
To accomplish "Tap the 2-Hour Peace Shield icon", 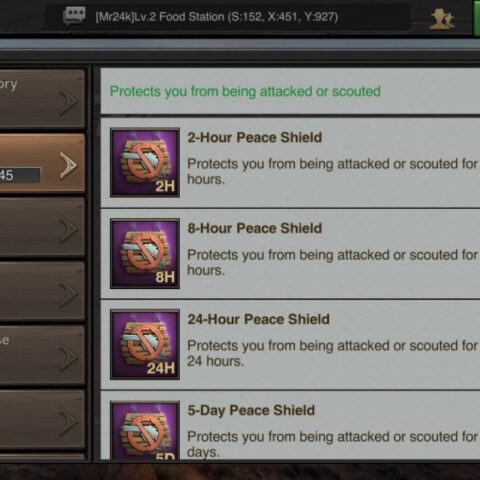I will coord(145,163).
